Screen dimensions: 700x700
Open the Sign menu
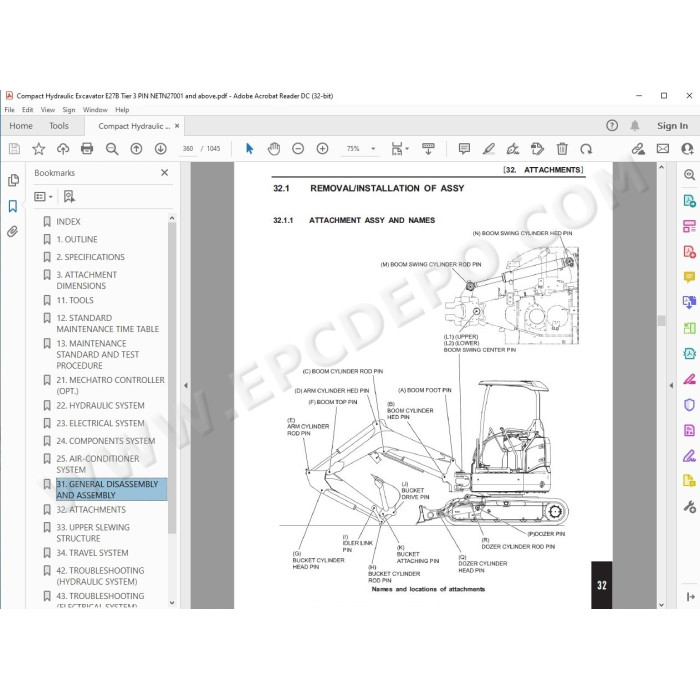click(x=69, y=110)
